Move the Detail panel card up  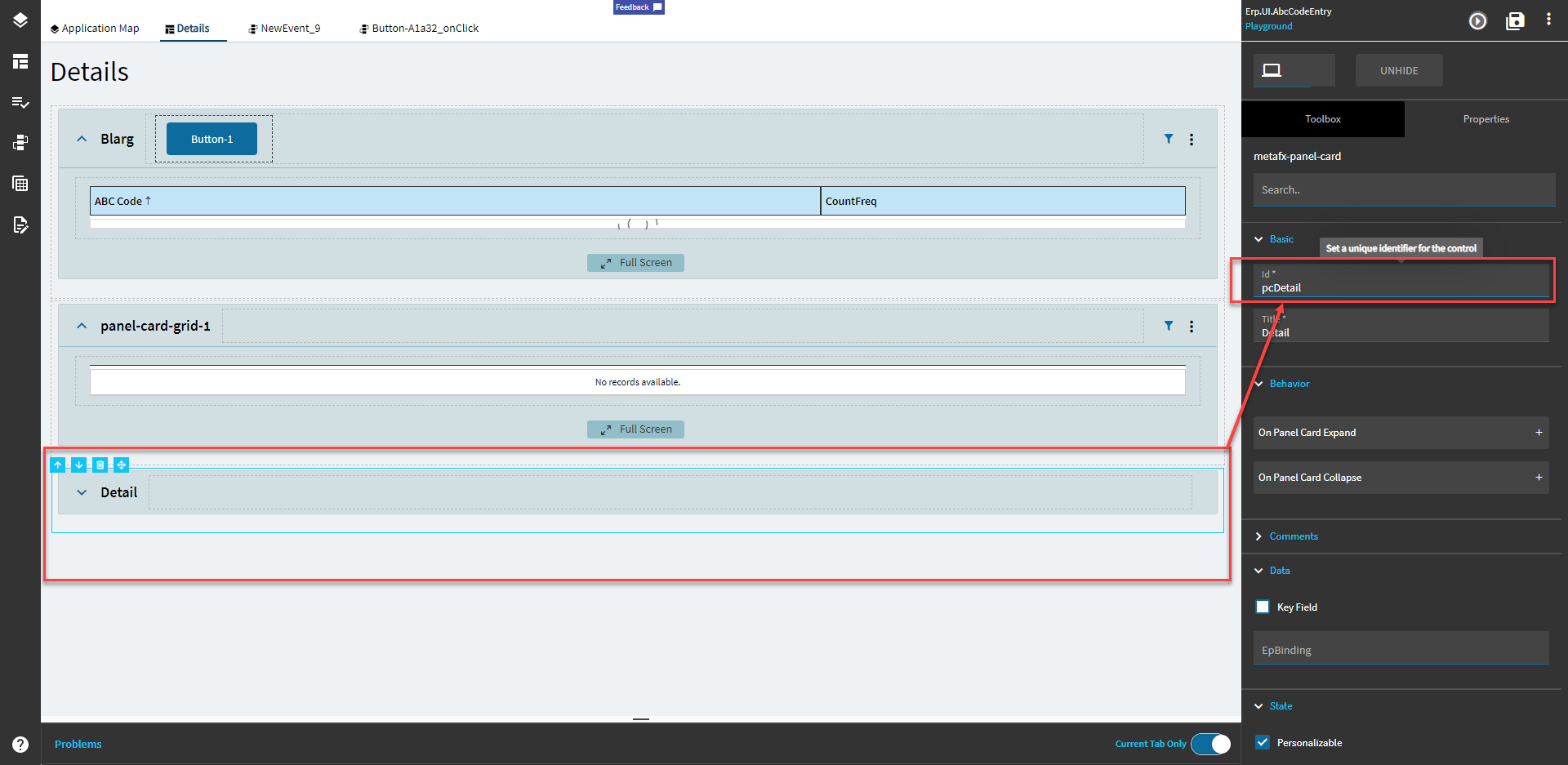click(58, 465)
